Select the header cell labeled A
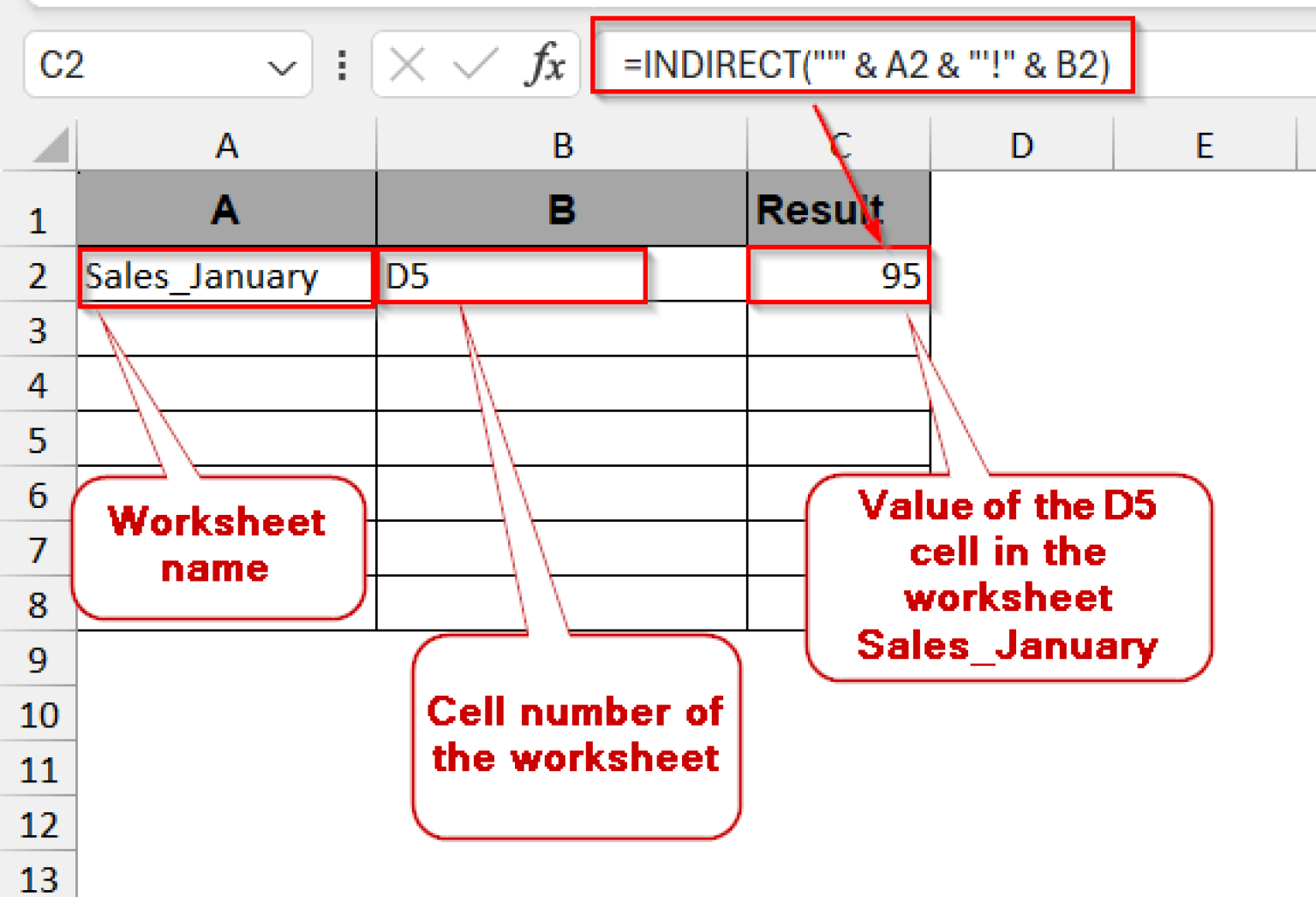This screenshot has width=1316, height=897. (225, 208)
